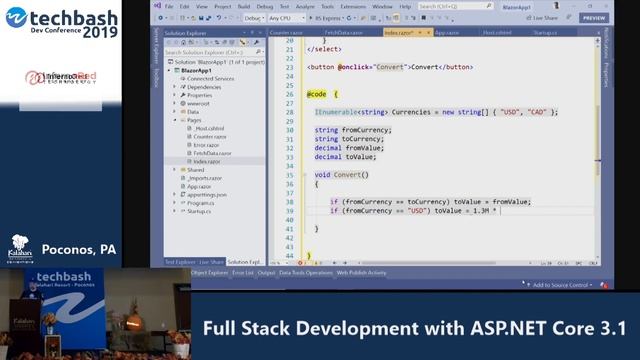Click the Save icon in toolbar
640x360 pixels.
(201, 18)
